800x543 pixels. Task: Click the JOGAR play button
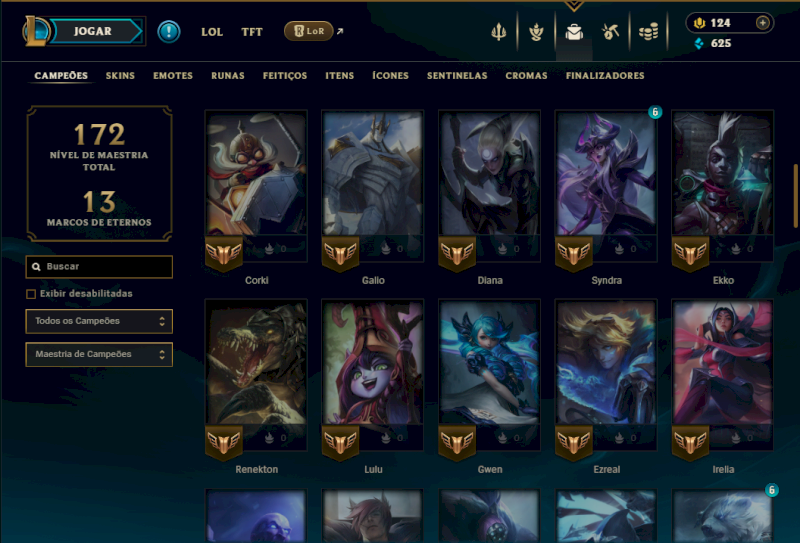tap(96, 31)
